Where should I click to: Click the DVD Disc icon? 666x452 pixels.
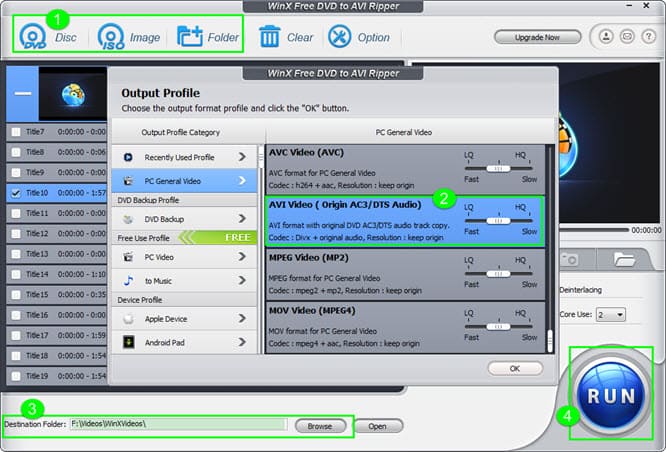(x=32, y=37)
